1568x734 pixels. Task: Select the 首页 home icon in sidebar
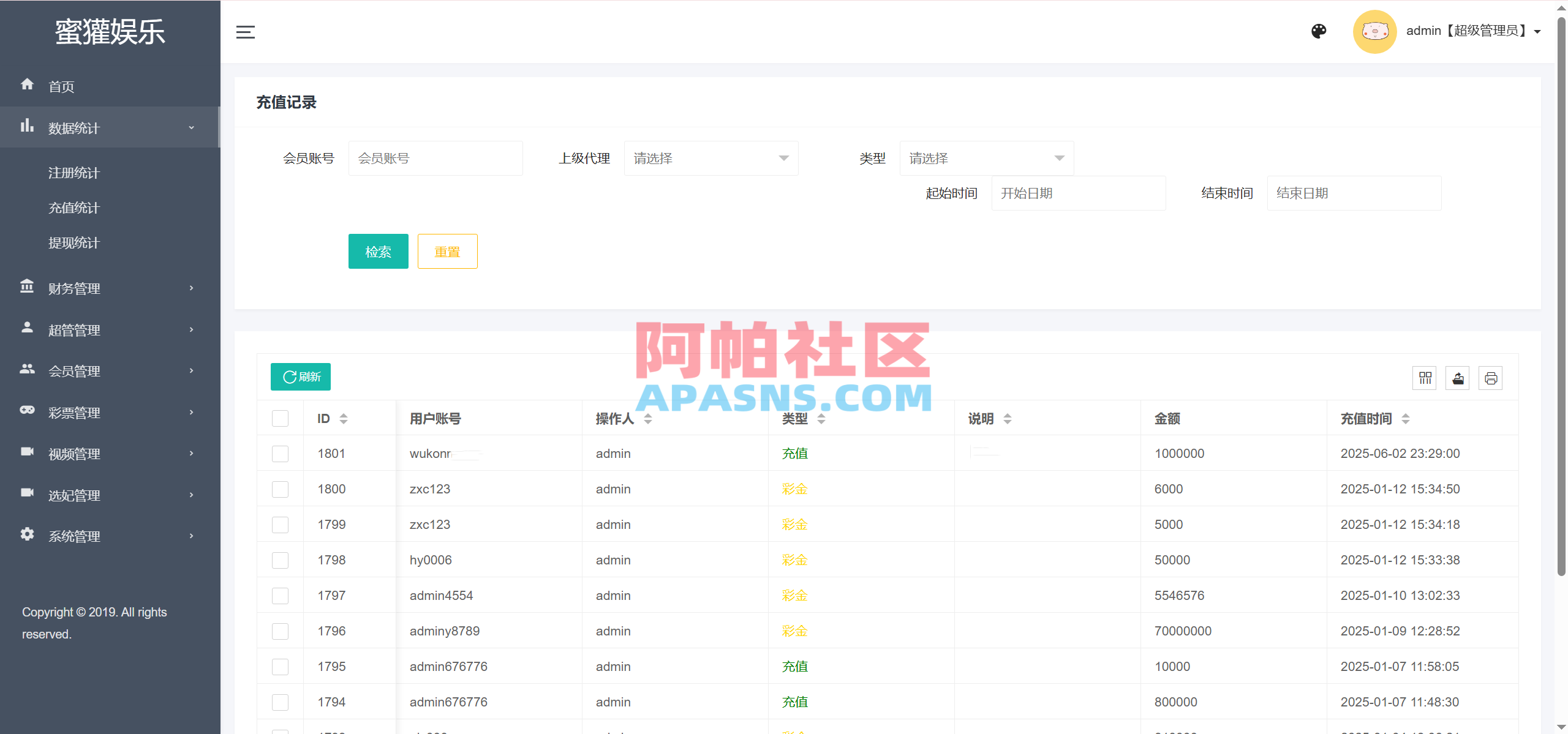[x=27, y=86]
